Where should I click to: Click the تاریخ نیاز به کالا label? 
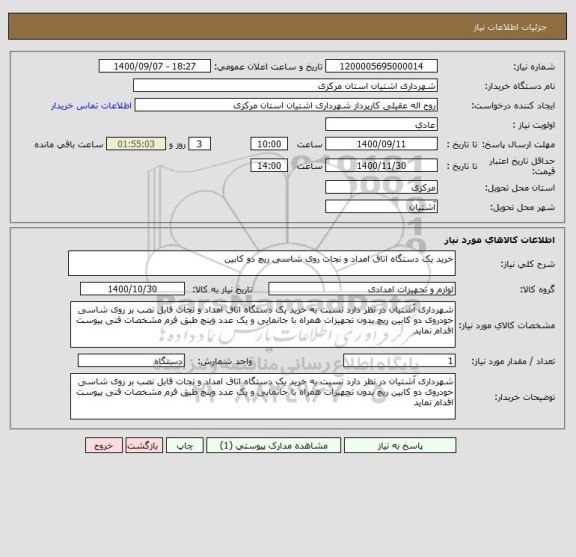(223, 290)
